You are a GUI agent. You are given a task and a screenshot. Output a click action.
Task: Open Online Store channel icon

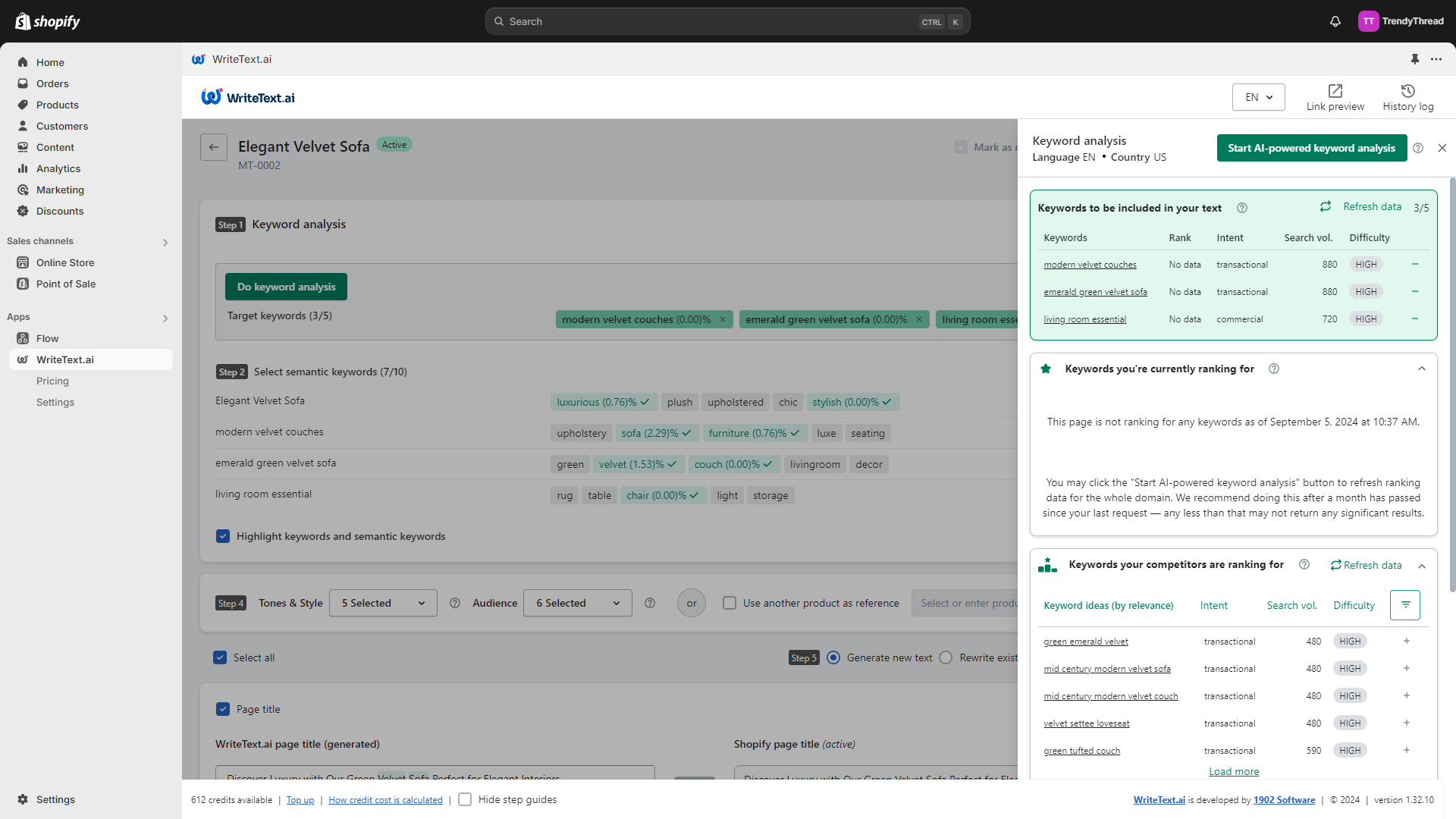pos(23,262)
